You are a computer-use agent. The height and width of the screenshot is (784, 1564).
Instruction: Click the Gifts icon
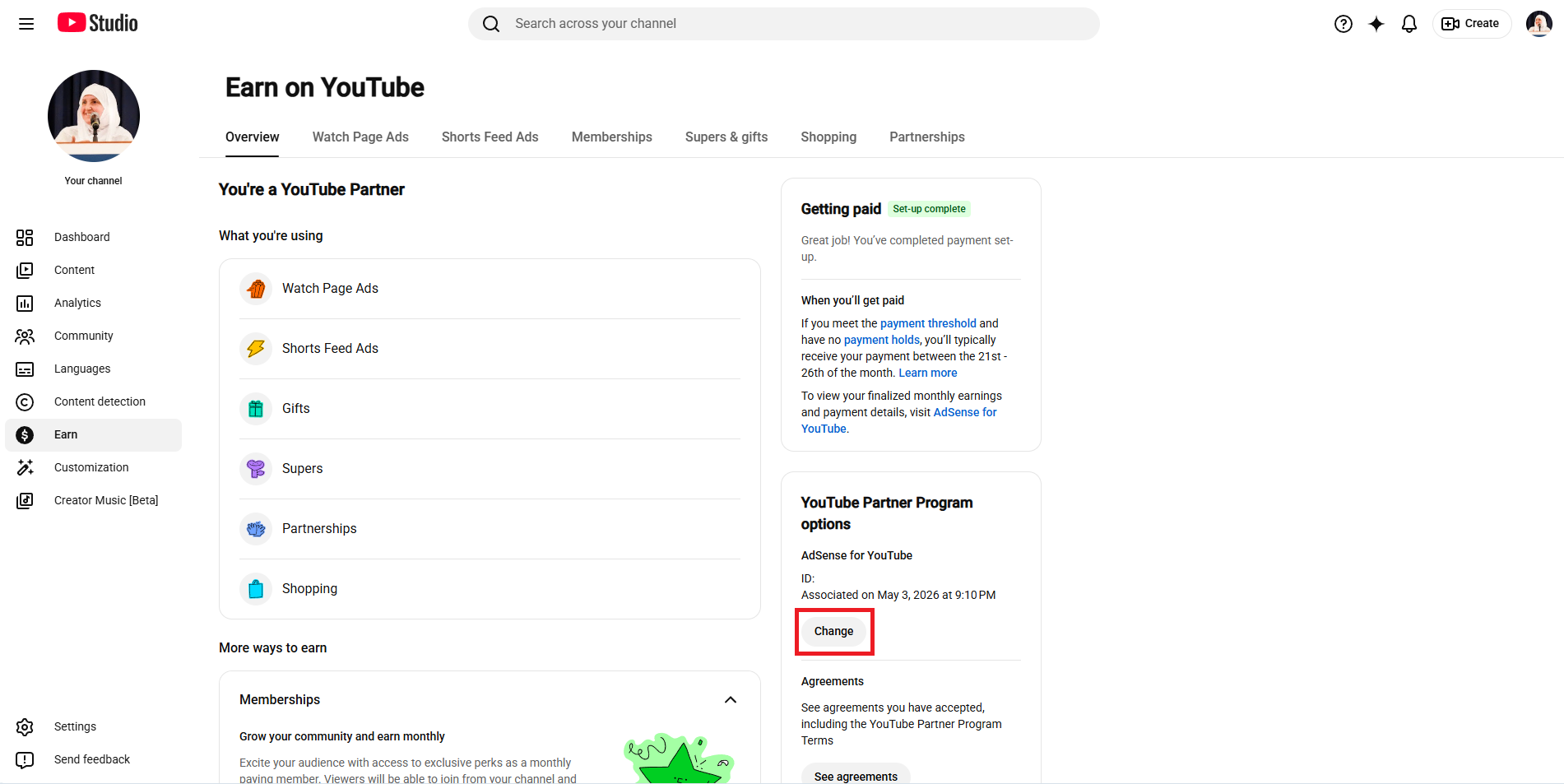(x=256, y=409)
